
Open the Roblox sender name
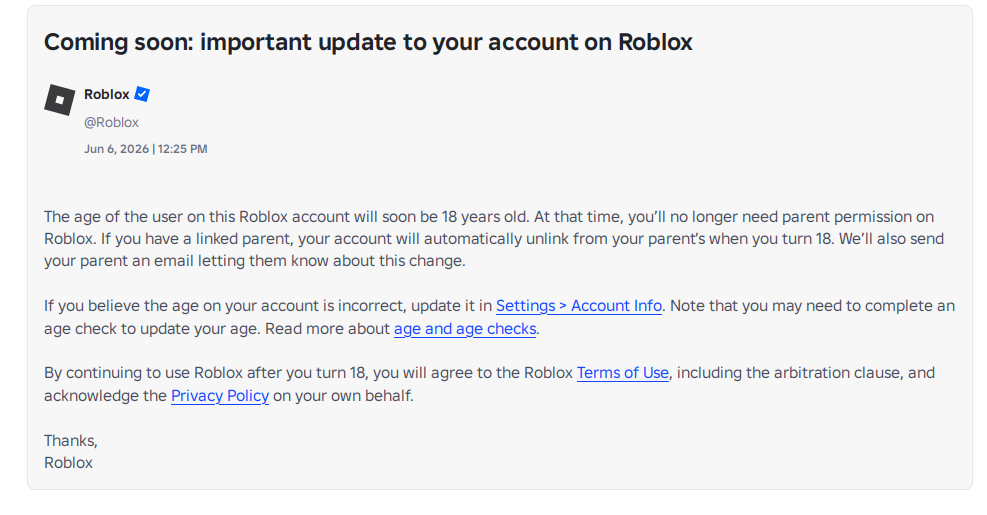click(x=106, y=94)
